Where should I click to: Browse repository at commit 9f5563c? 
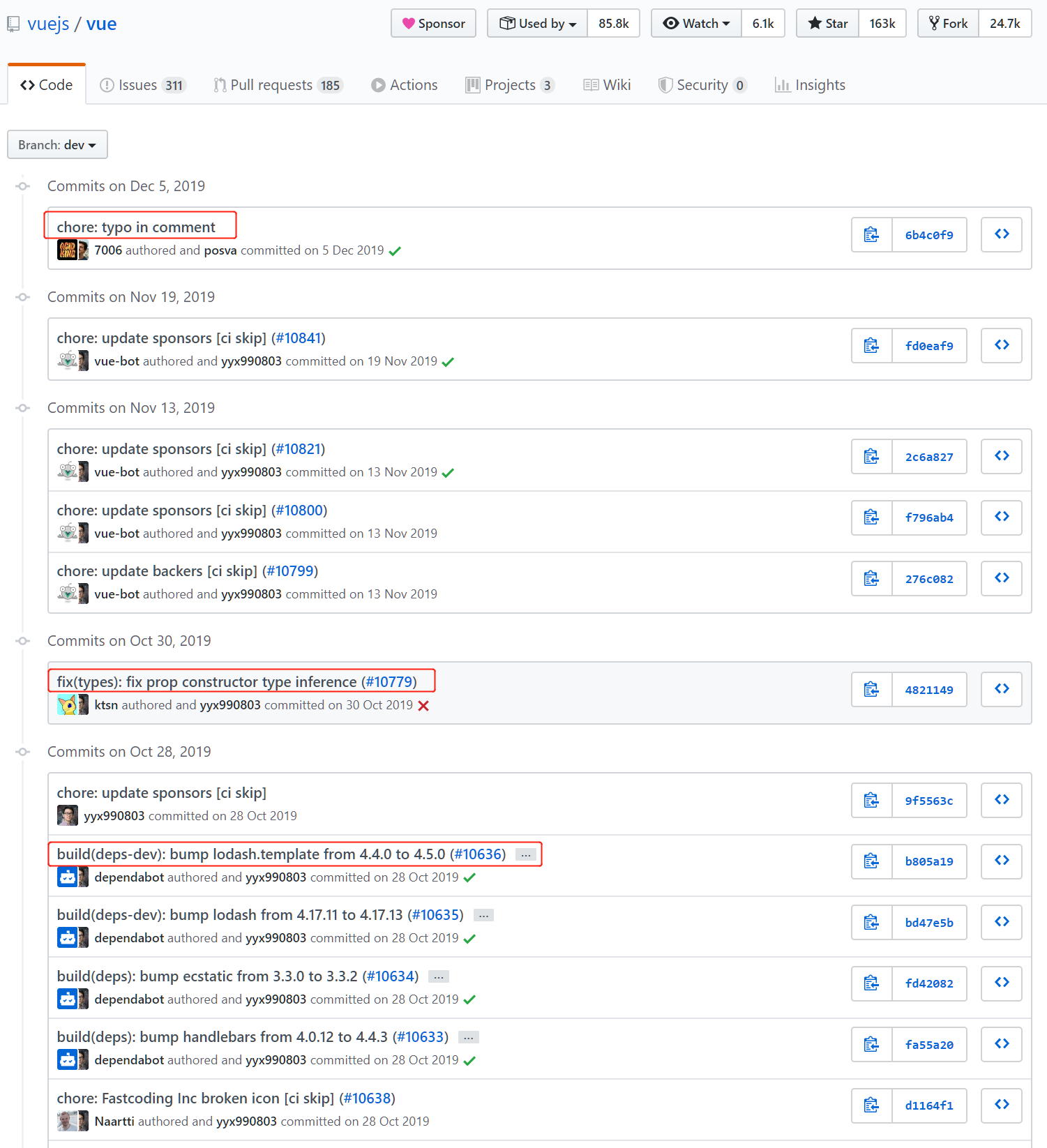[1002, 800]
